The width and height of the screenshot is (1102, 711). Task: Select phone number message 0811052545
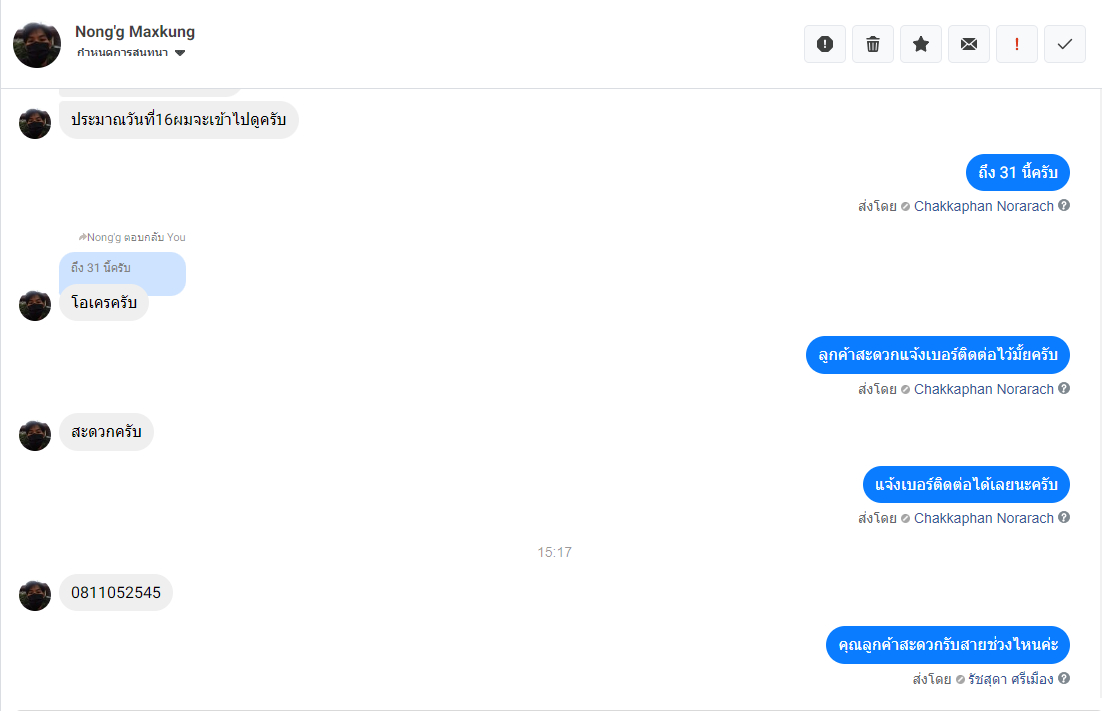[x=116, y=592]
